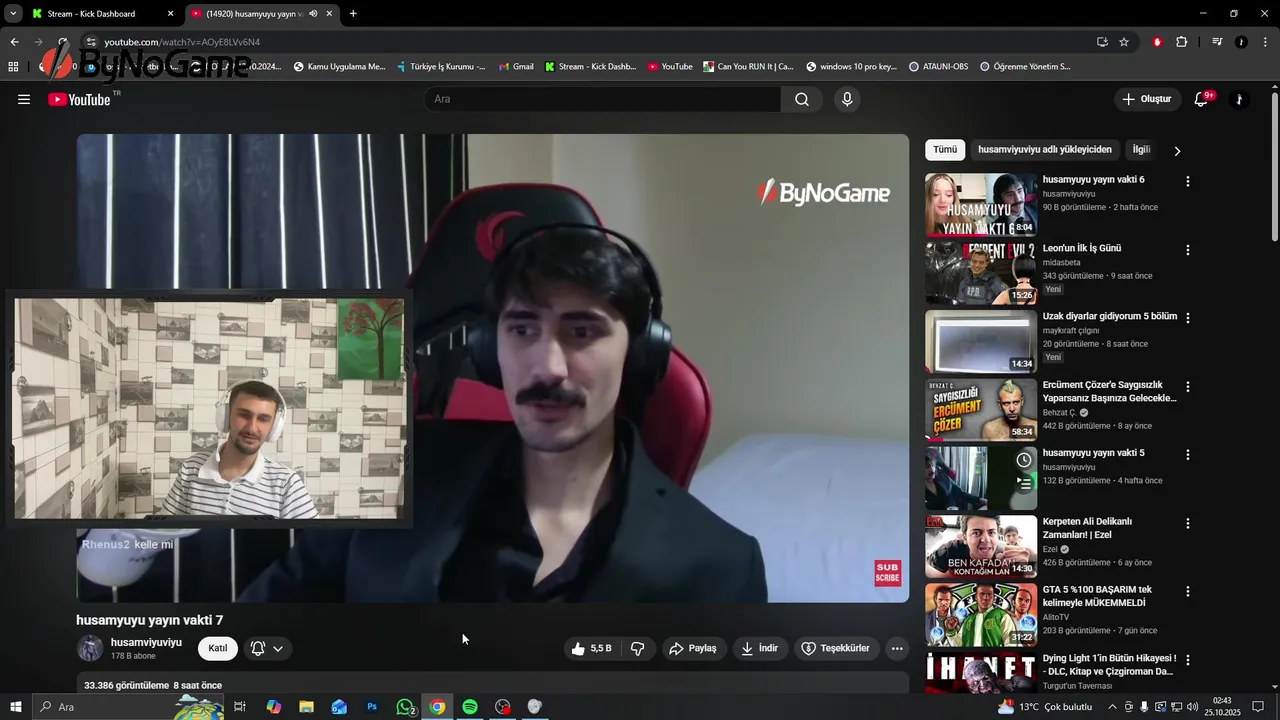The height and width of the screenshot is (720, 1280).
Task: Open options for GTA 5 %100 BAŞARIM video
Action: click(1188, 591)
